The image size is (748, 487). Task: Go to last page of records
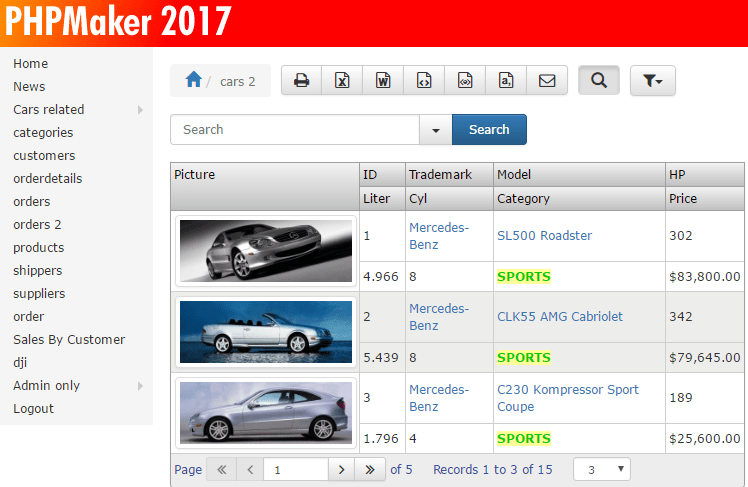370,470
